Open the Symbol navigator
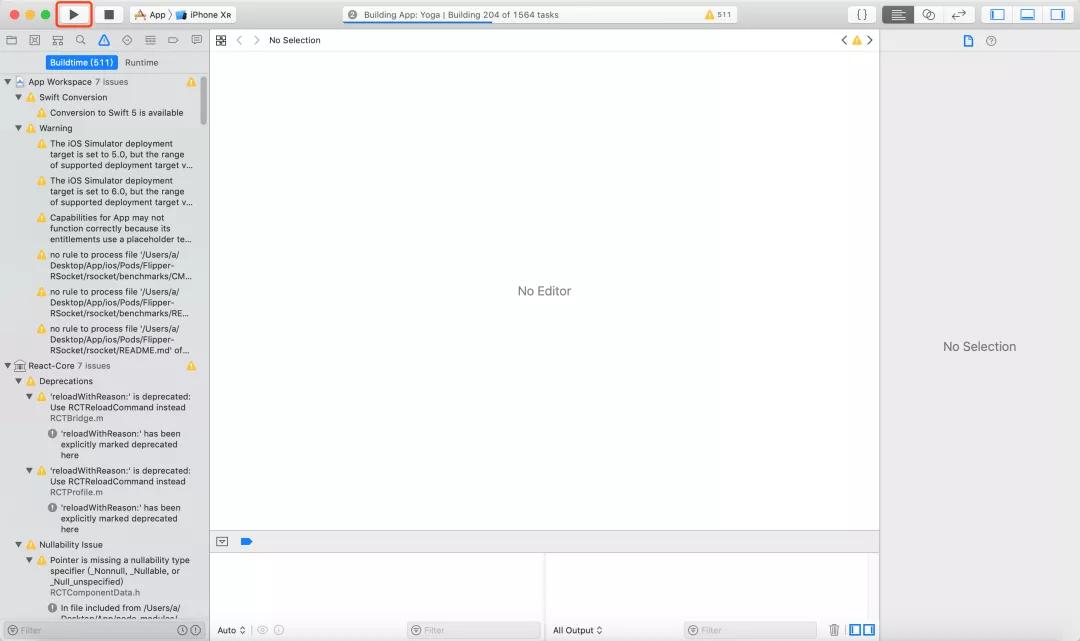Viewport: 1080px width, 641px height. [x=58, y=40]
